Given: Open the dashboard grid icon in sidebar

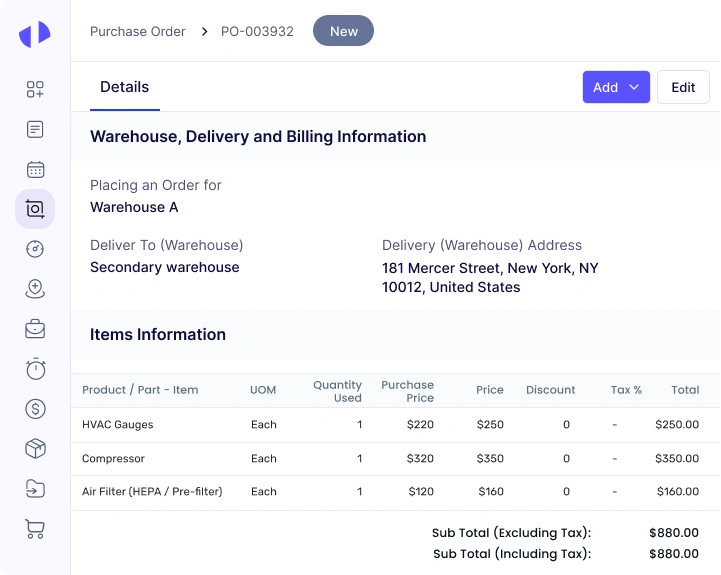Looking at the screenshot, I should click(35, 90).
